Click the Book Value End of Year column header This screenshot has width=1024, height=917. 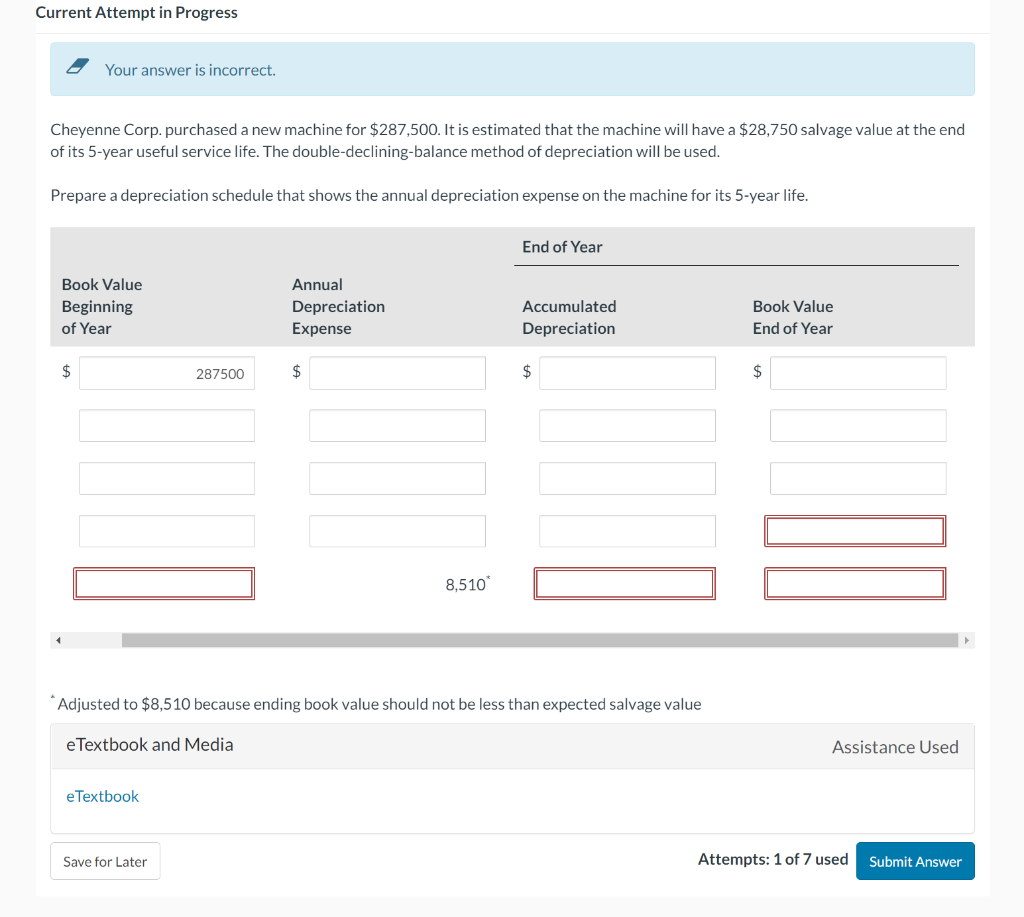click(x=793, y=317)
